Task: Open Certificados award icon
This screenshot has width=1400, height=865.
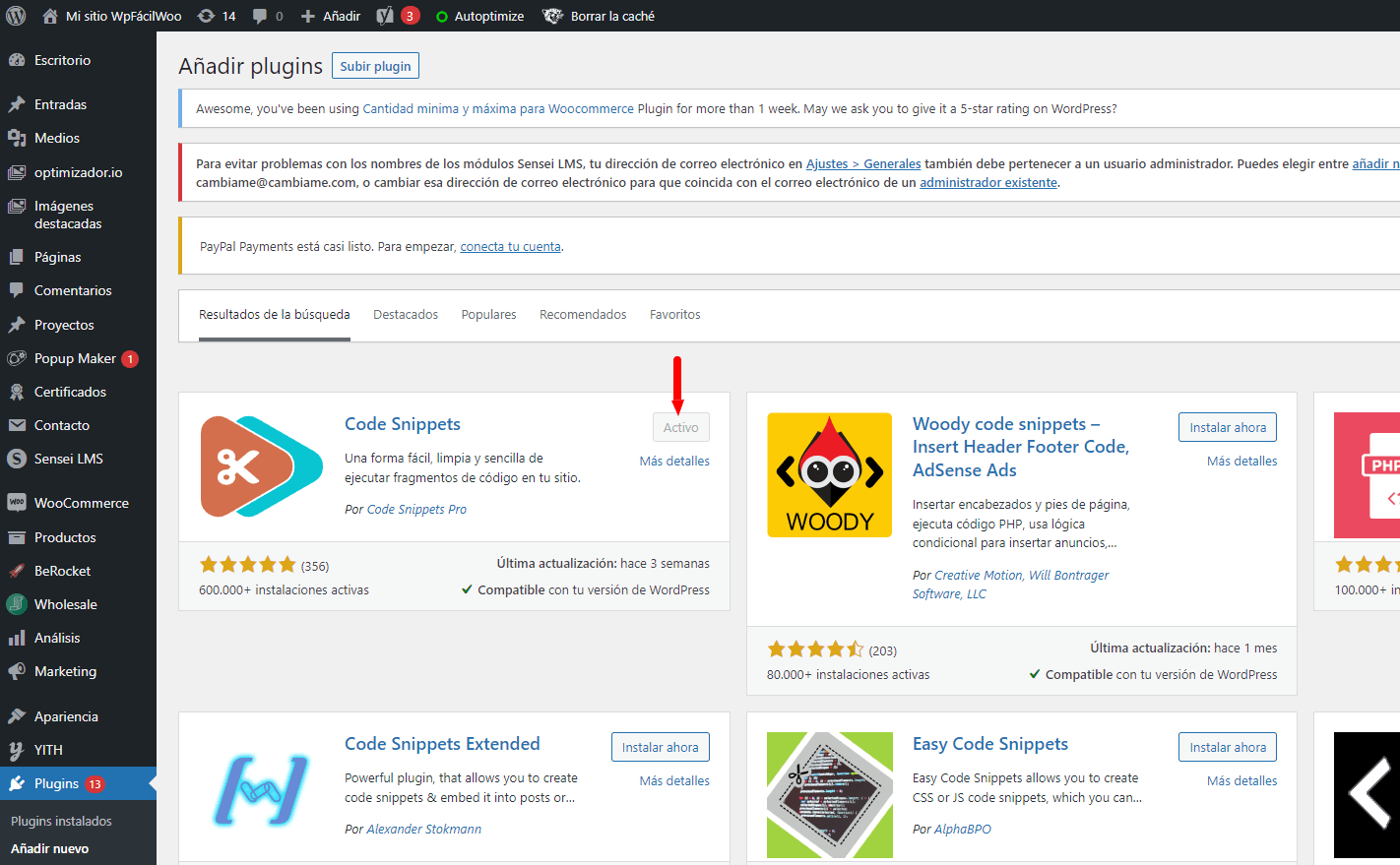Action: tap(17, 392)
